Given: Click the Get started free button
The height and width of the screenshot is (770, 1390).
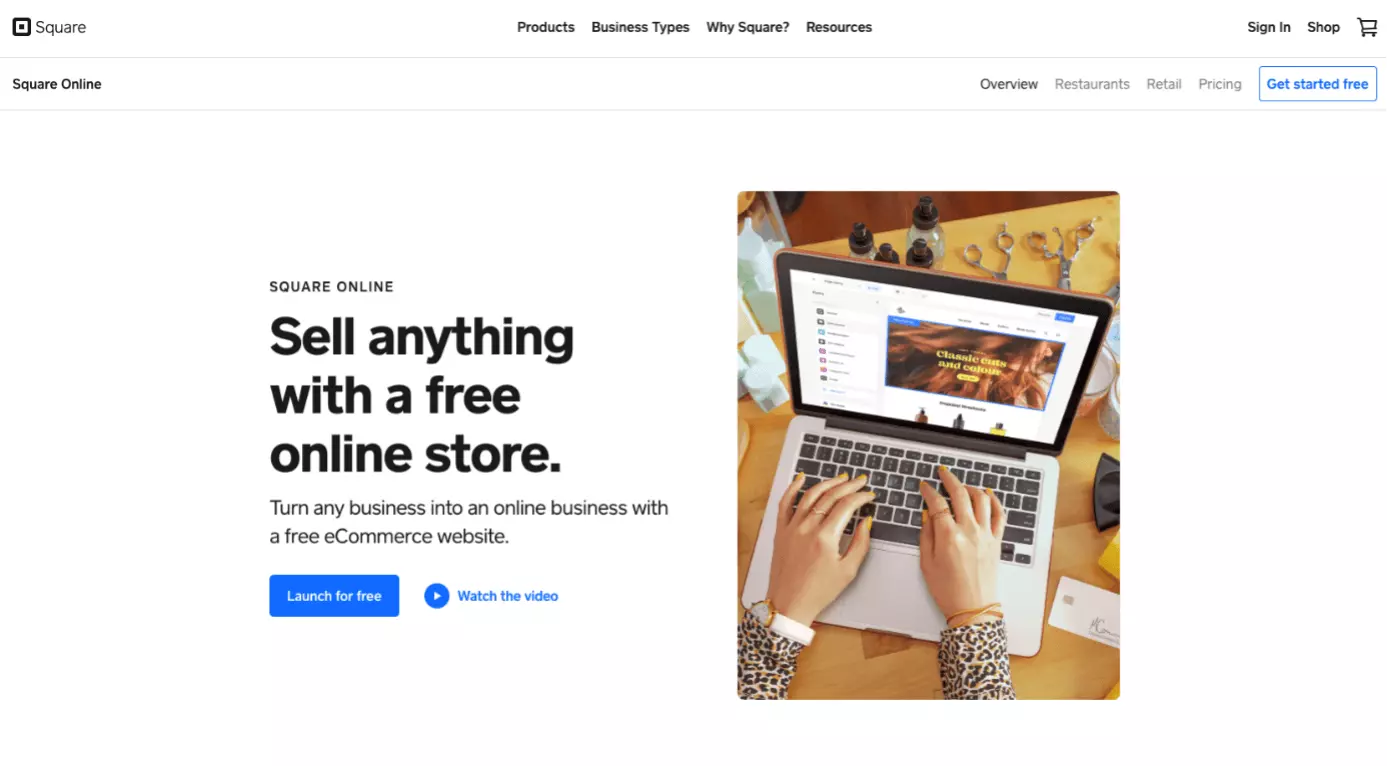Looking at the screenshot, I should (1317, 84).
